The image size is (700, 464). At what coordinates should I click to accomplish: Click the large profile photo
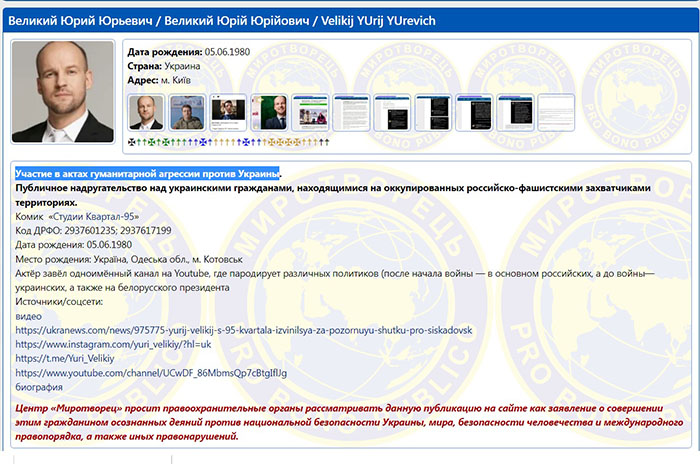tap(62, 92)
